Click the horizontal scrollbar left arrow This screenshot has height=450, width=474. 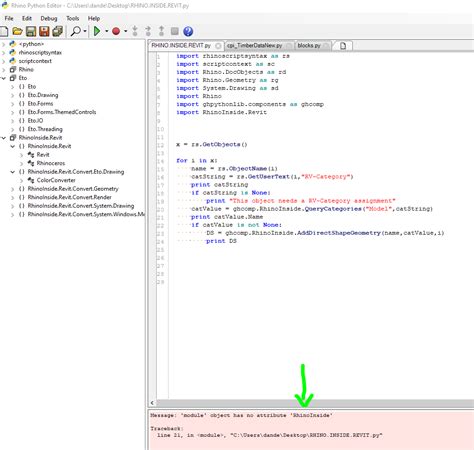(x=152, y=403)
